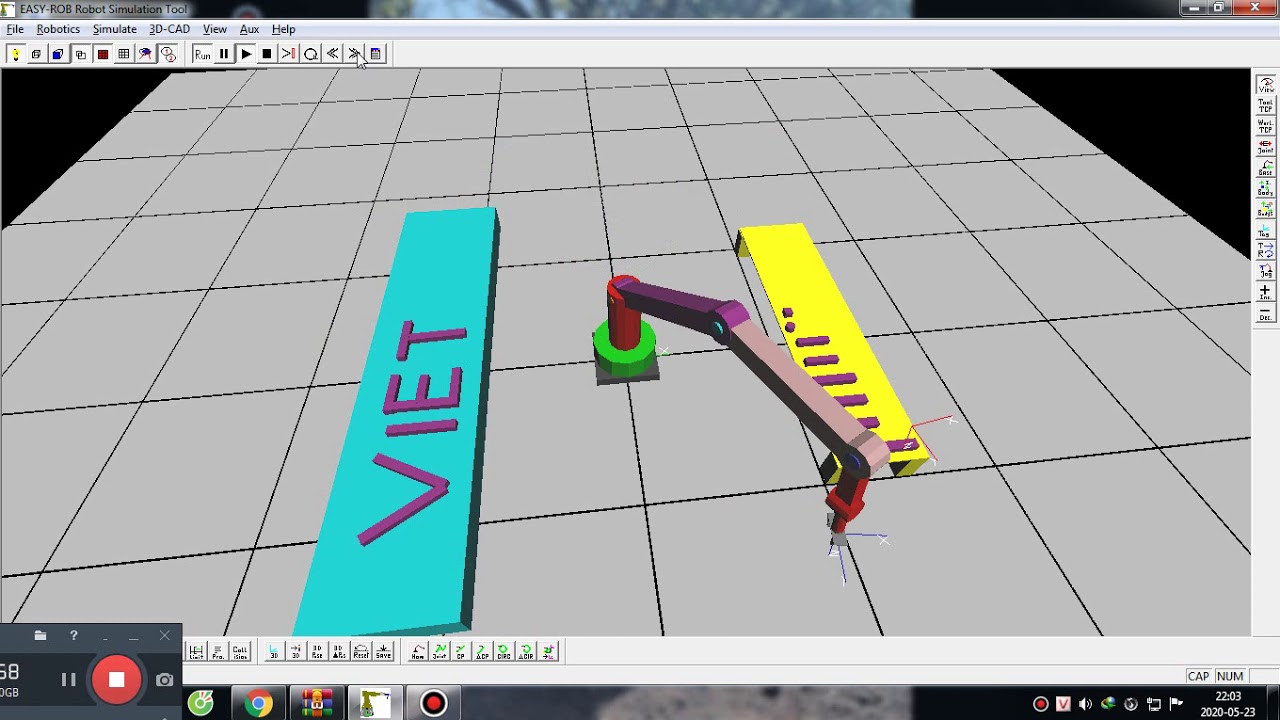
Task: Click the recorder camera snapshot icon
Action: pos(165,680)
